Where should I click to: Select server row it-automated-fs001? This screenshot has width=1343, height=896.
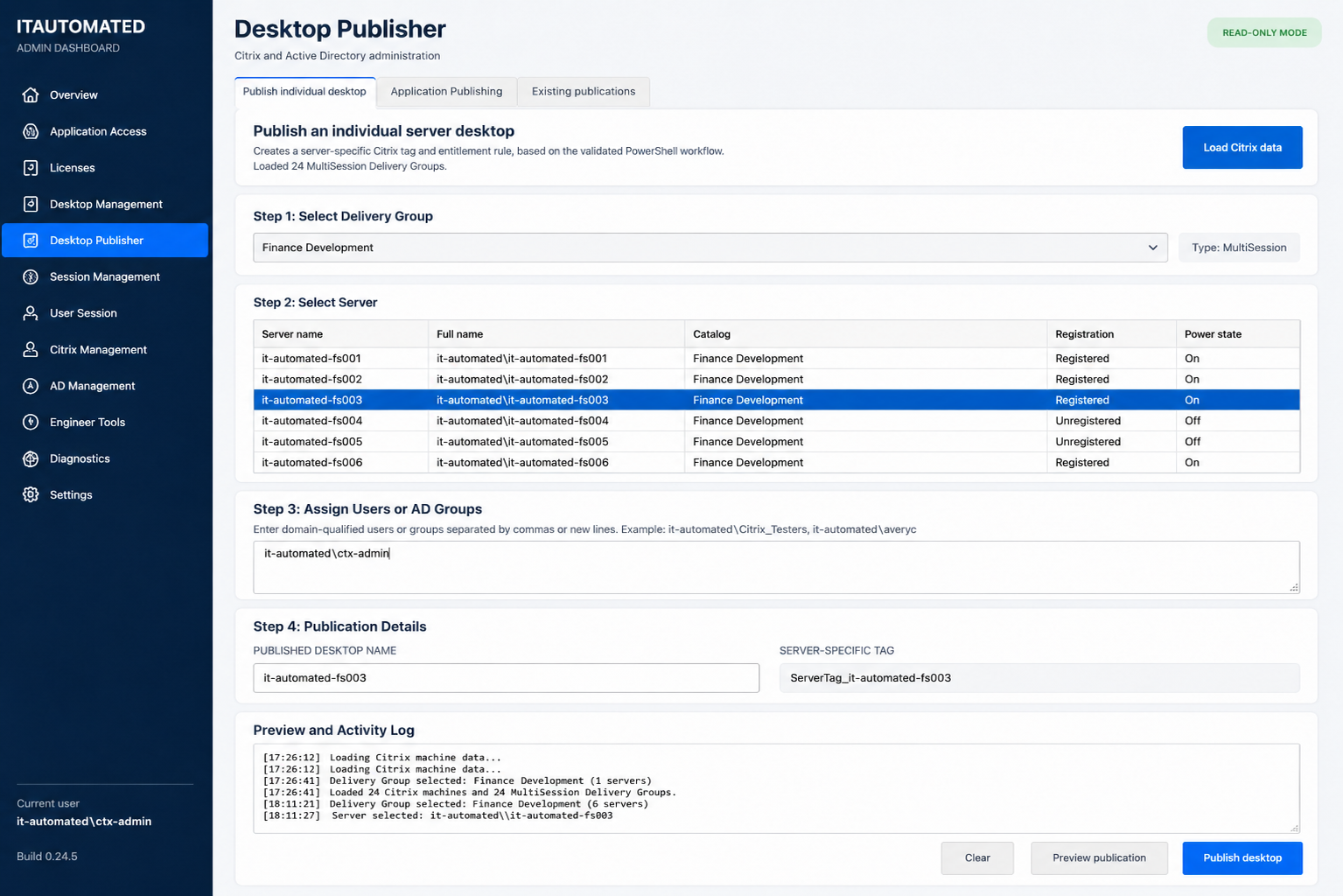click(776, 358)
